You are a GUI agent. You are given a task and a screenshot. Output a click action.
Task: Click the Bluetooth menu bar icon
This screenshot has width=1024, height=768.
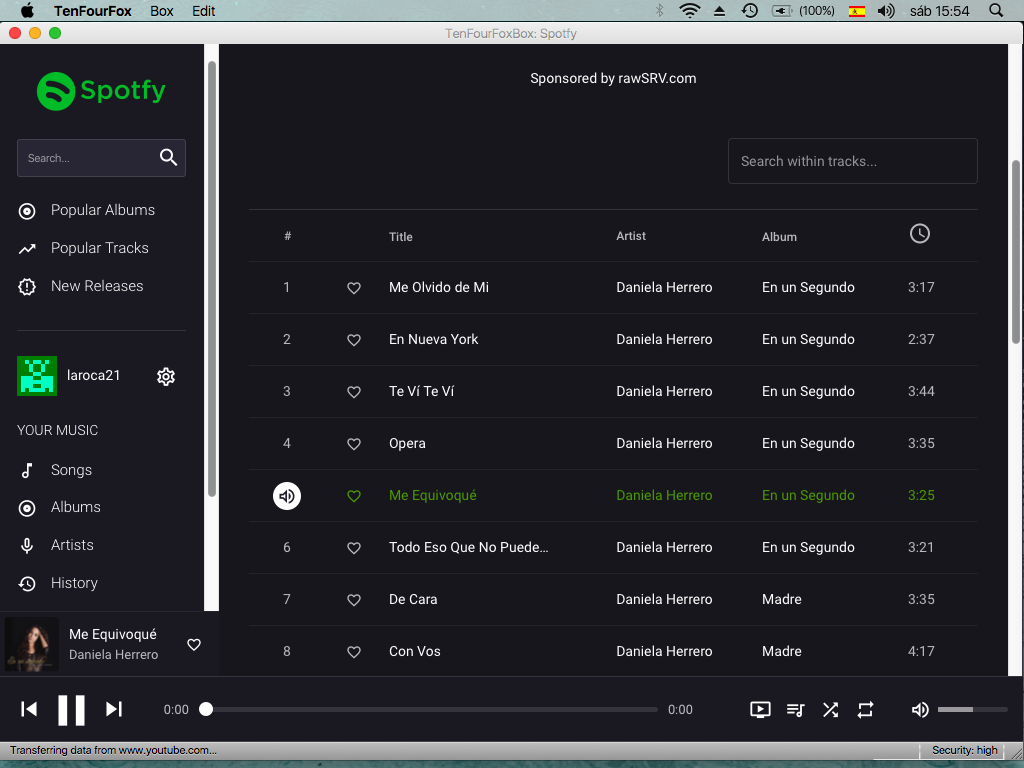pos(660,10)
